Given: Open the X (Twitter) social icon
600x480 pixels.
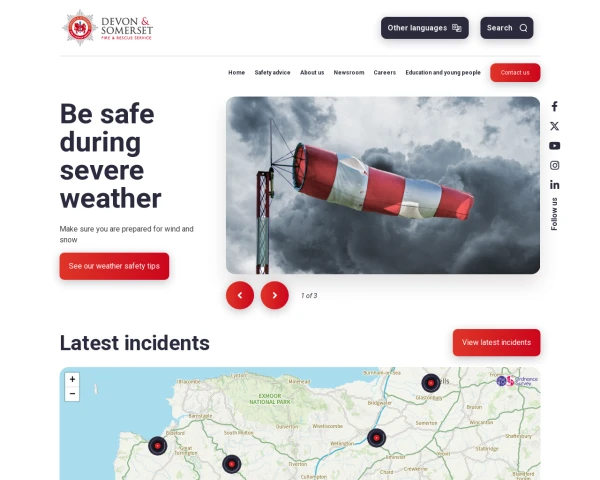Looking at the screenshot, I should tap(554, 126).
